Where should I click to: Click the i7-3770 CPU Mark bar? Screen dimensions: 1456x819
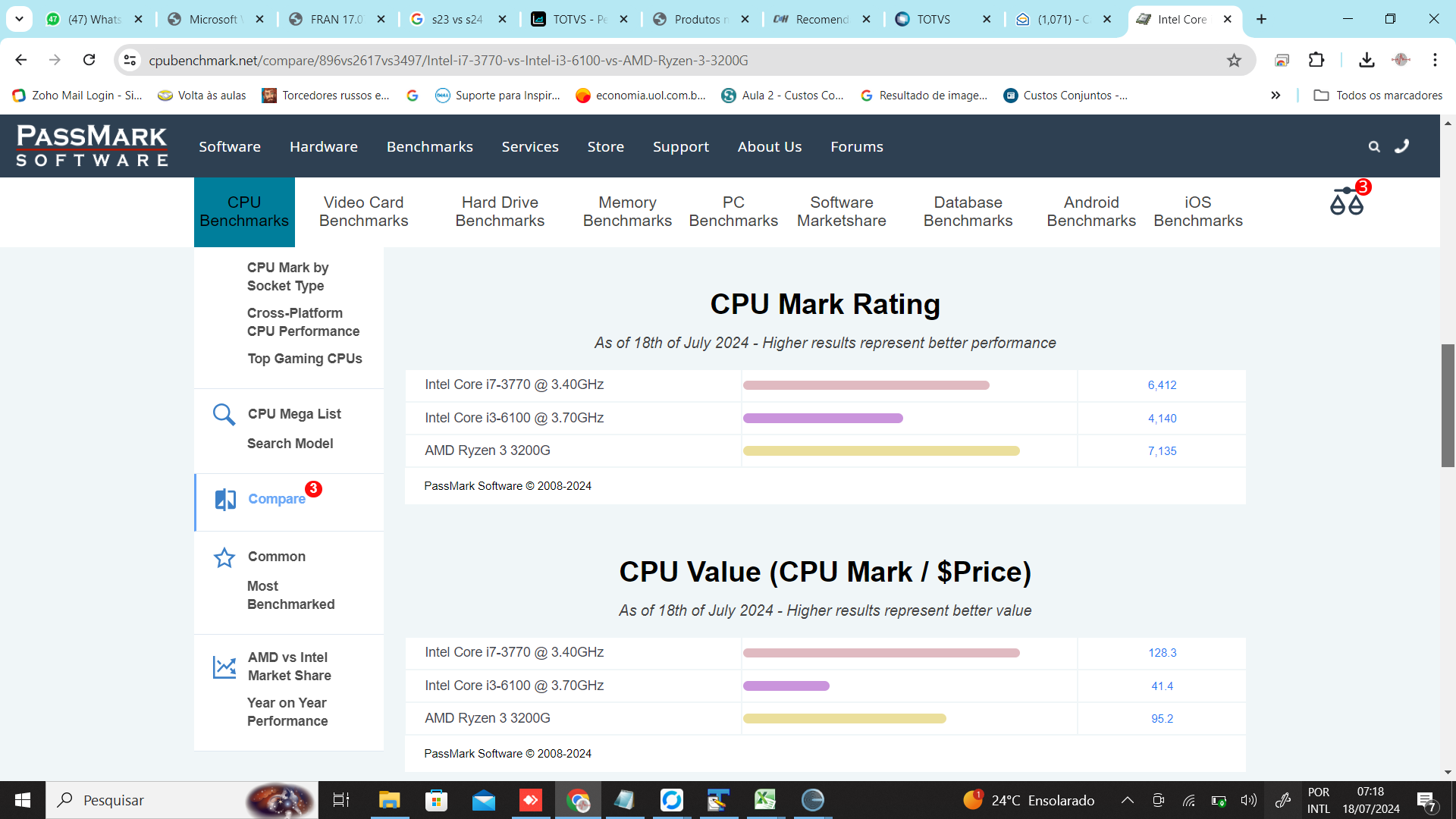866,385
